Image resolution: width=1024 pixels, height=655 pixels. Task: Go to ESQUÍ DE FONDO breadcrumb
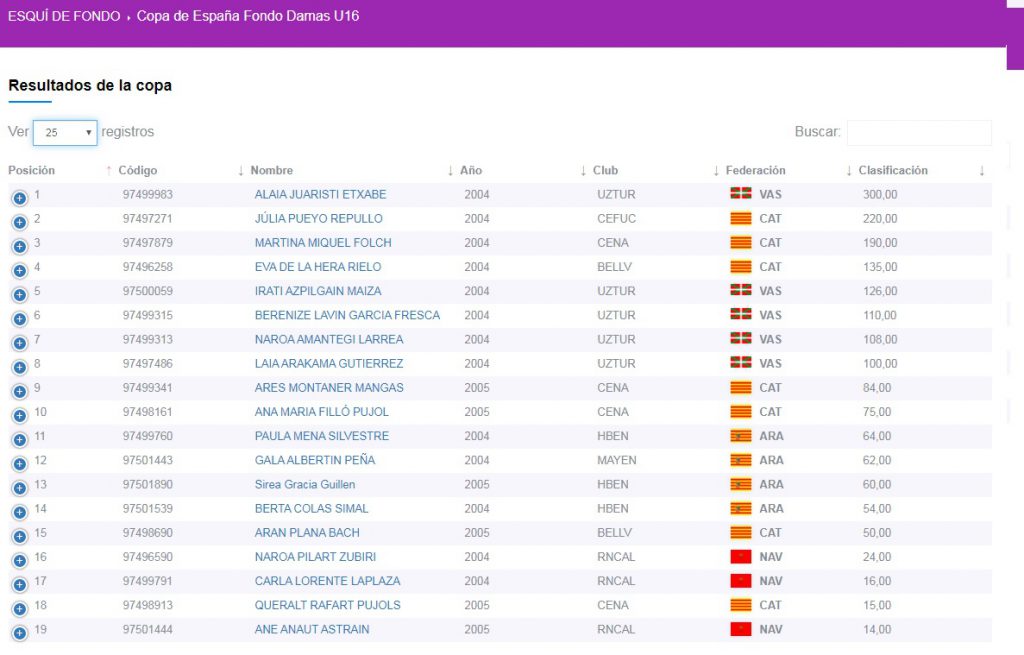(64, 16)
